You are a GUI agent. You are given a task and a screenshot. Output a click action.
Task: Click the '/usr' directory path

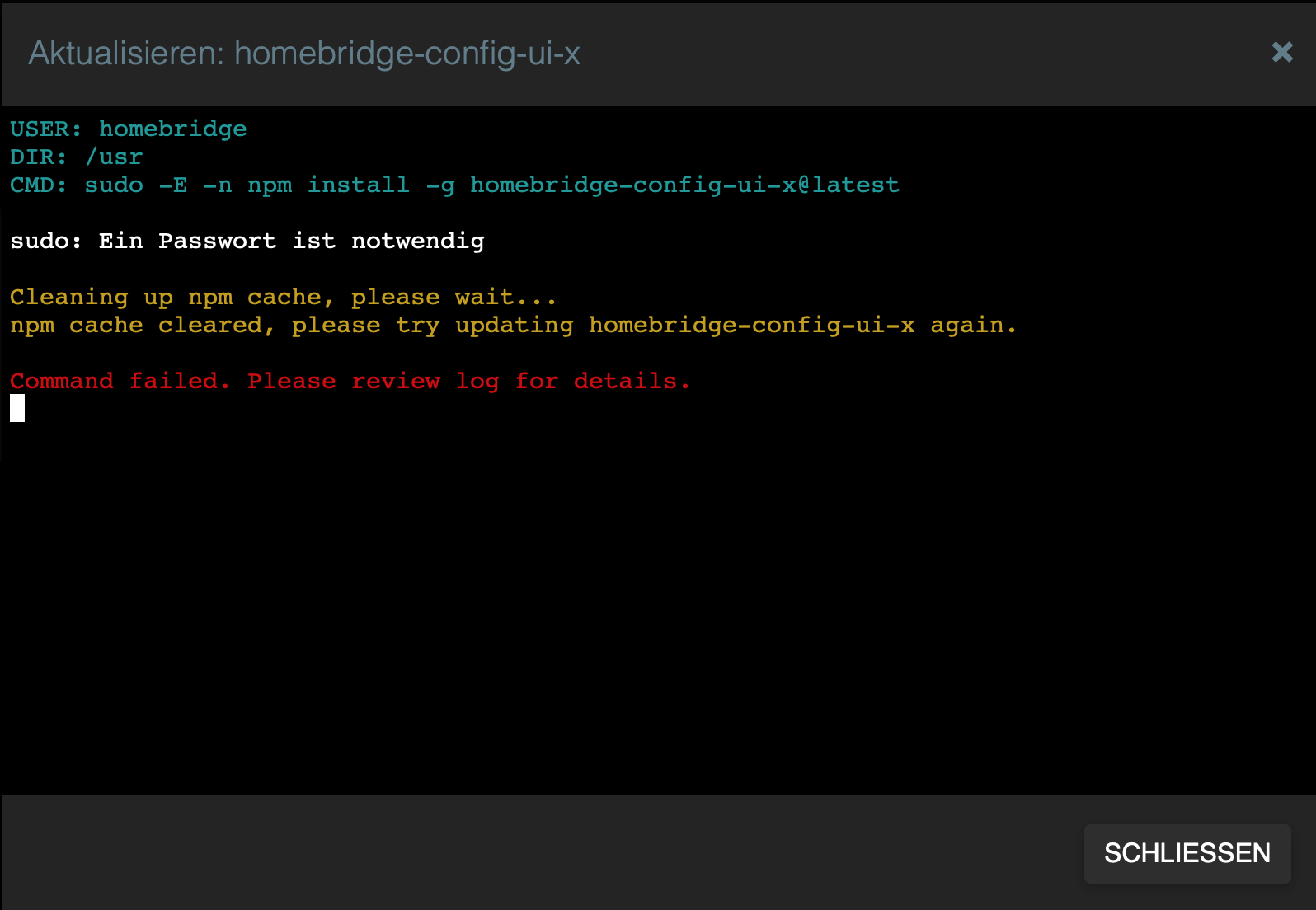[114, 157]
